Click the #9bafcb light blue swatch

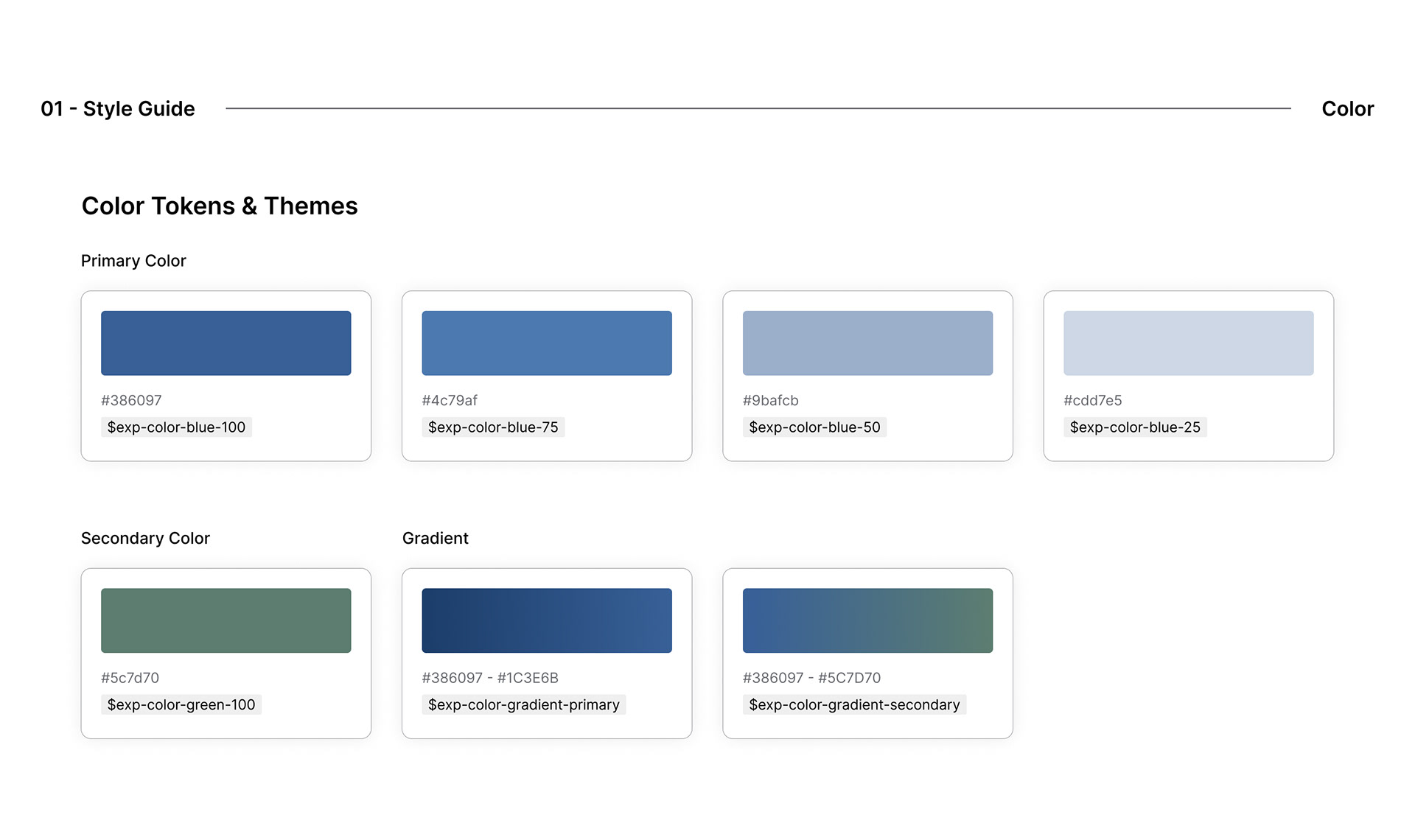867,343
